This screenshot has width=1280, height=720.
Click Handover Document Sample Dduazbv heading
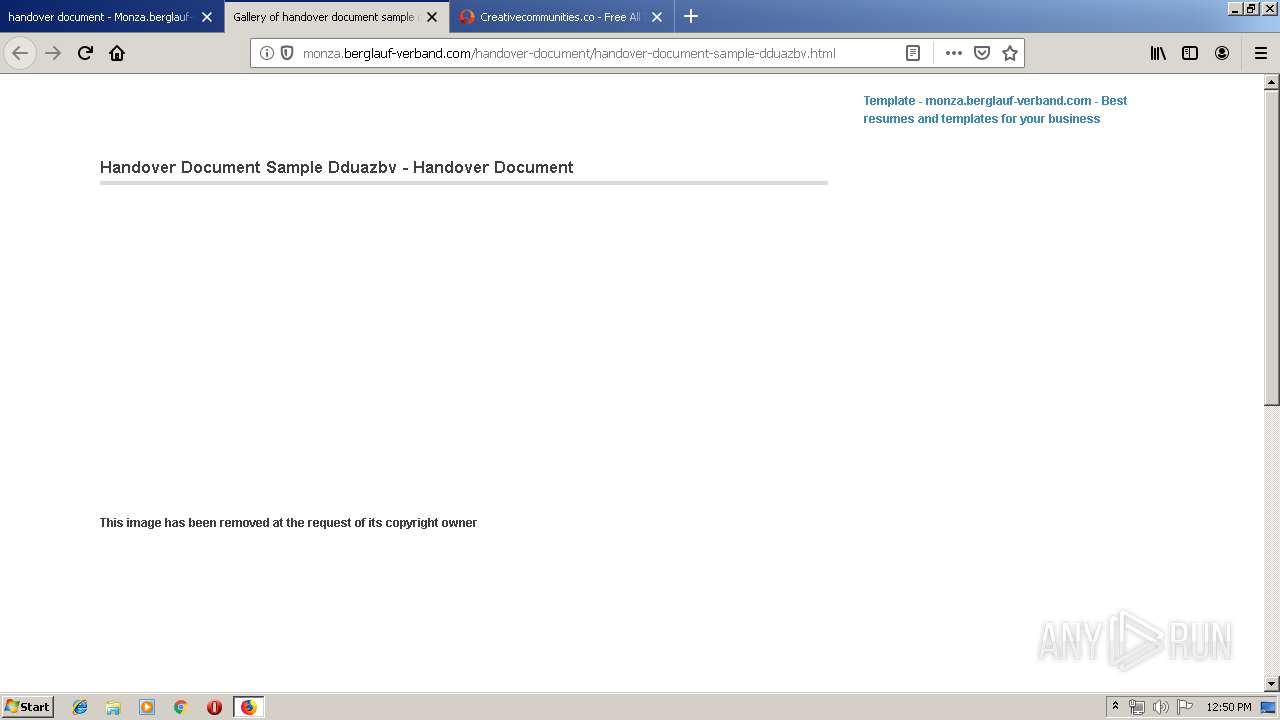click(x=336, y=167)
